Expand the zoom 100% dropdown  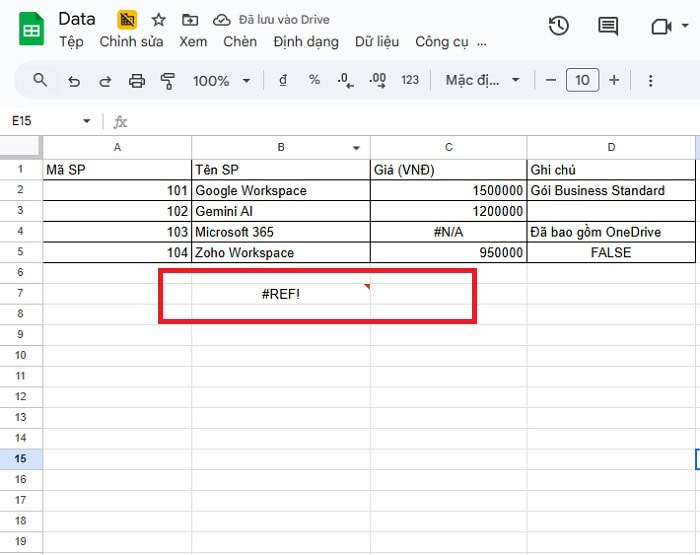(221, 80)
